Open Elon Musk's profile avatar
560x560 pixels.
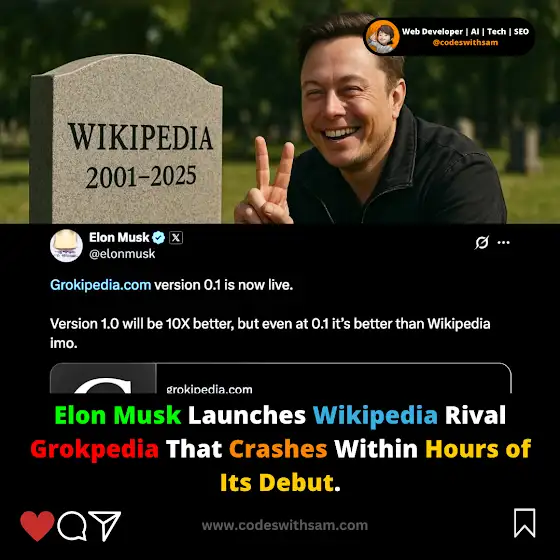click(66, 246)
